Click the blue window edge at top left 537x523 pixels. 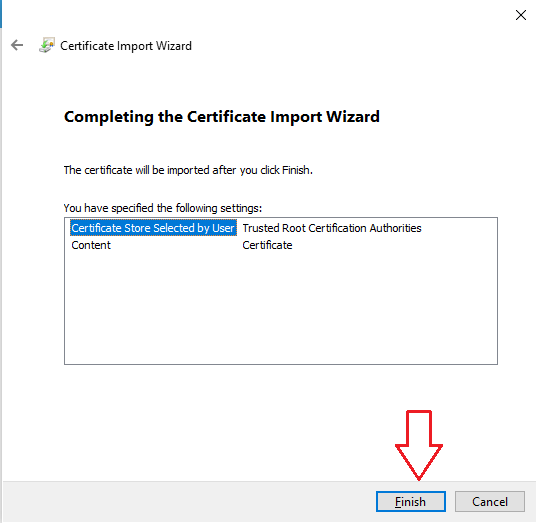coord(1,14)
